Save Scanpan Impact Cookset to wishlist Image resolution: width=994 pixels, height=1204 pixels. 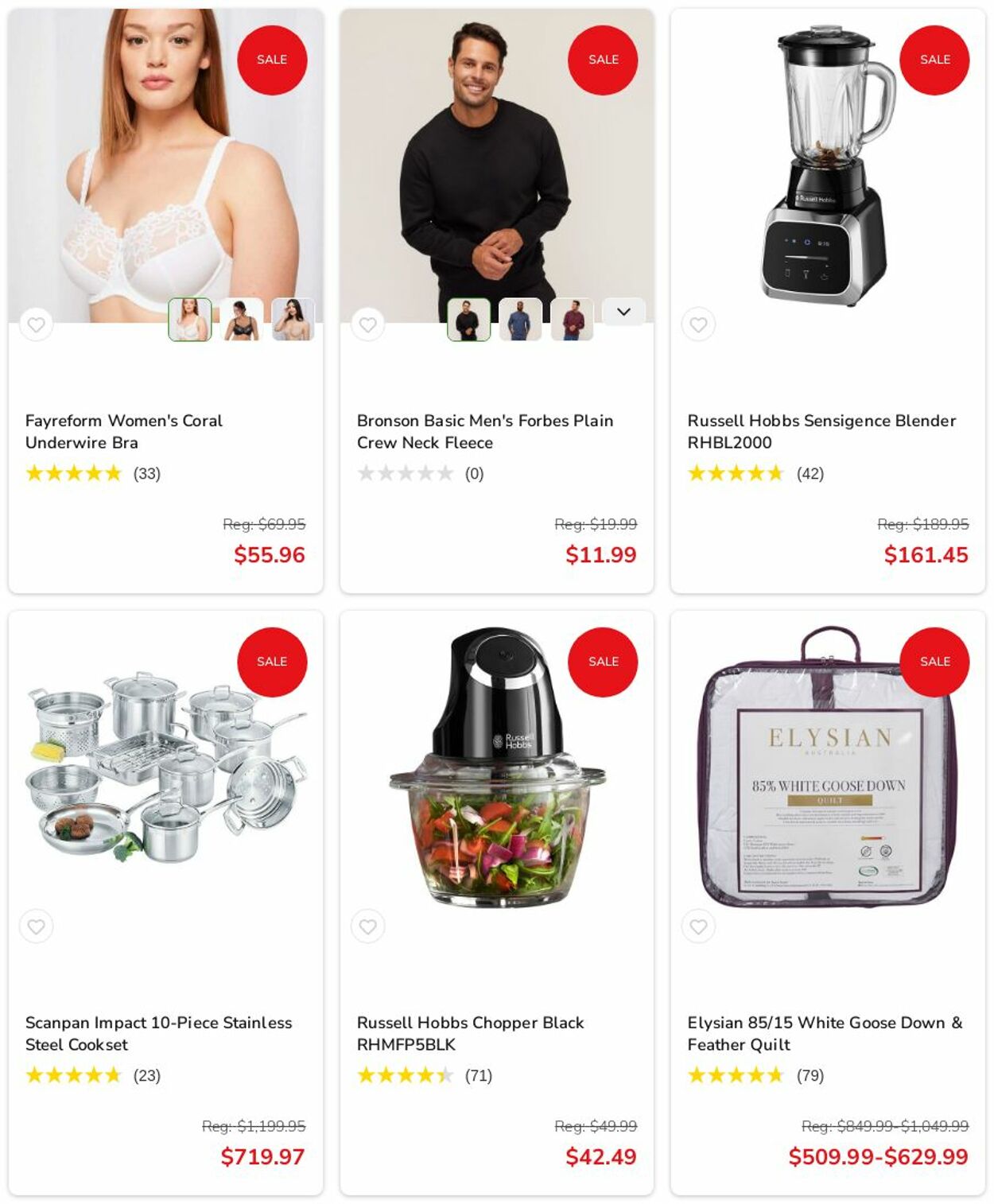pyautogui.click(x=36, y=926)
